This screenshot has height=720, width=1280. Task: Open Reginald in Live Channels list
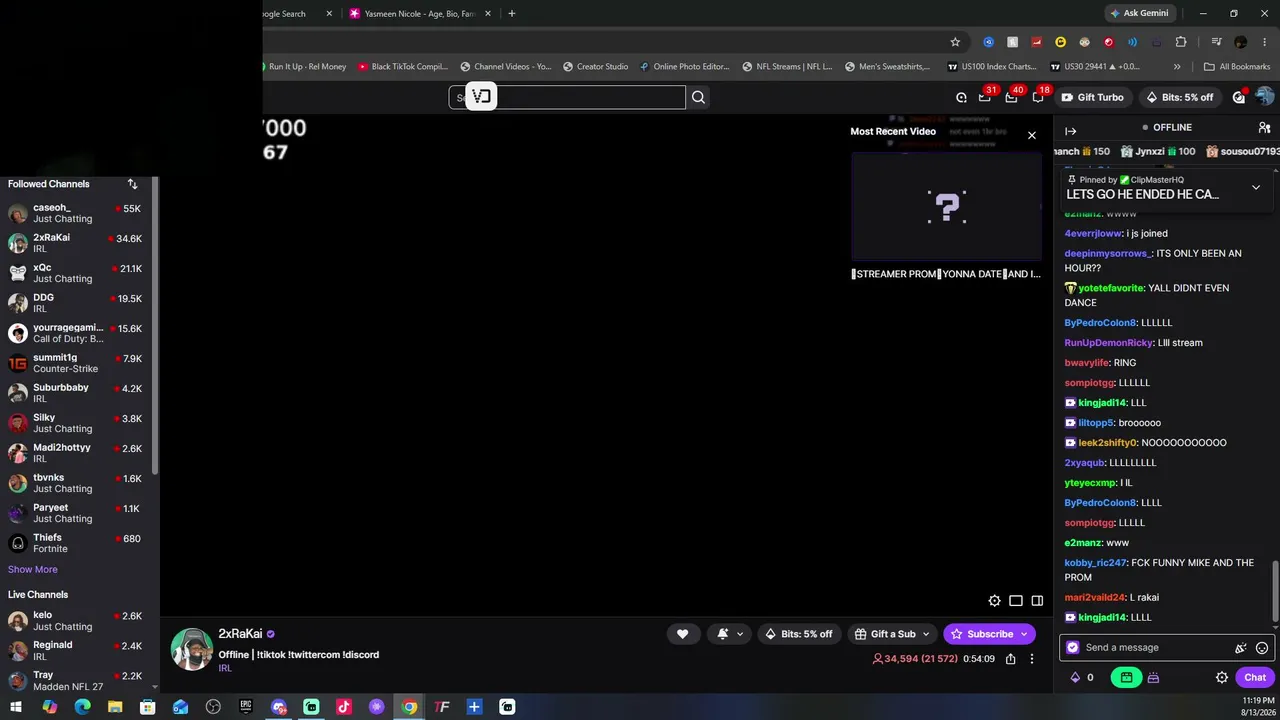pos(77,651)
